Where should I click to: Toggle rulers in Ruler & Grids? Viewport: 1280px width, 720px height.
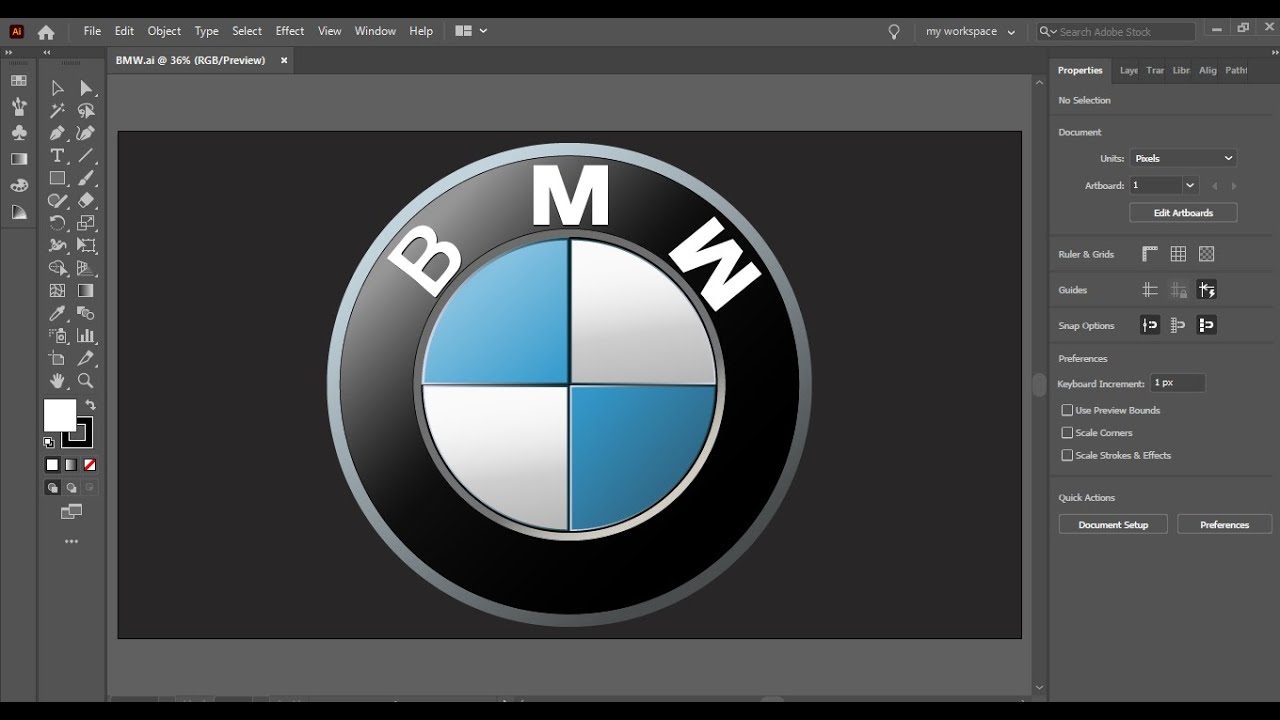click(1150, 254)
